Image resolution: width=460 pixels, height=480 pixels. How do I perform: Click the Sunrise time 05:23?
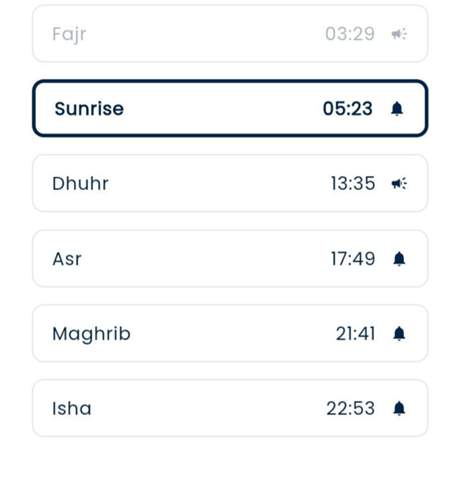click(x=348, y=109)
